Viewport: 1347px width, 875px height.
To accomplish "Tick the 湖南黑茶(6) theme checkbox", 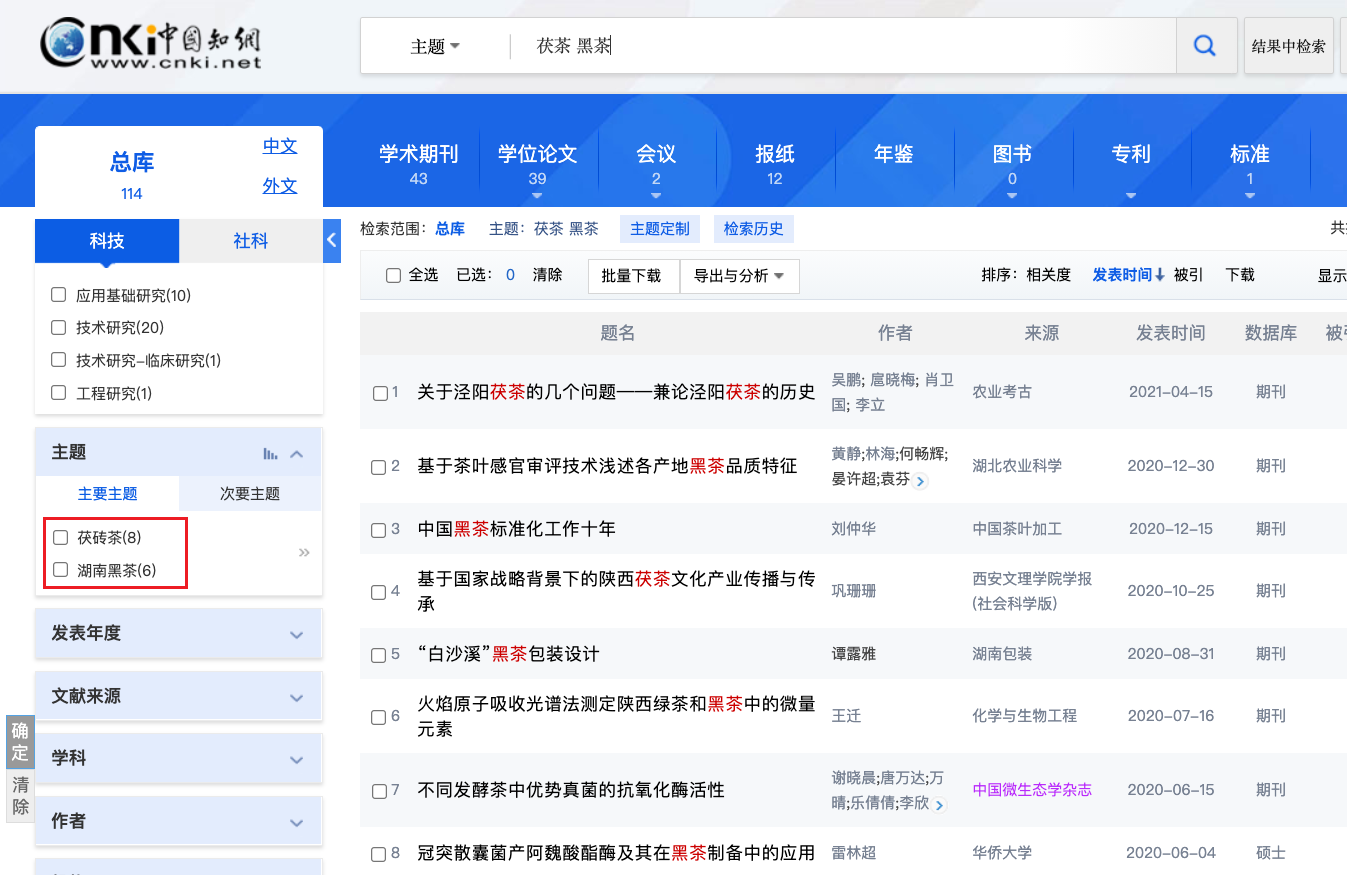I will point(60,570).
